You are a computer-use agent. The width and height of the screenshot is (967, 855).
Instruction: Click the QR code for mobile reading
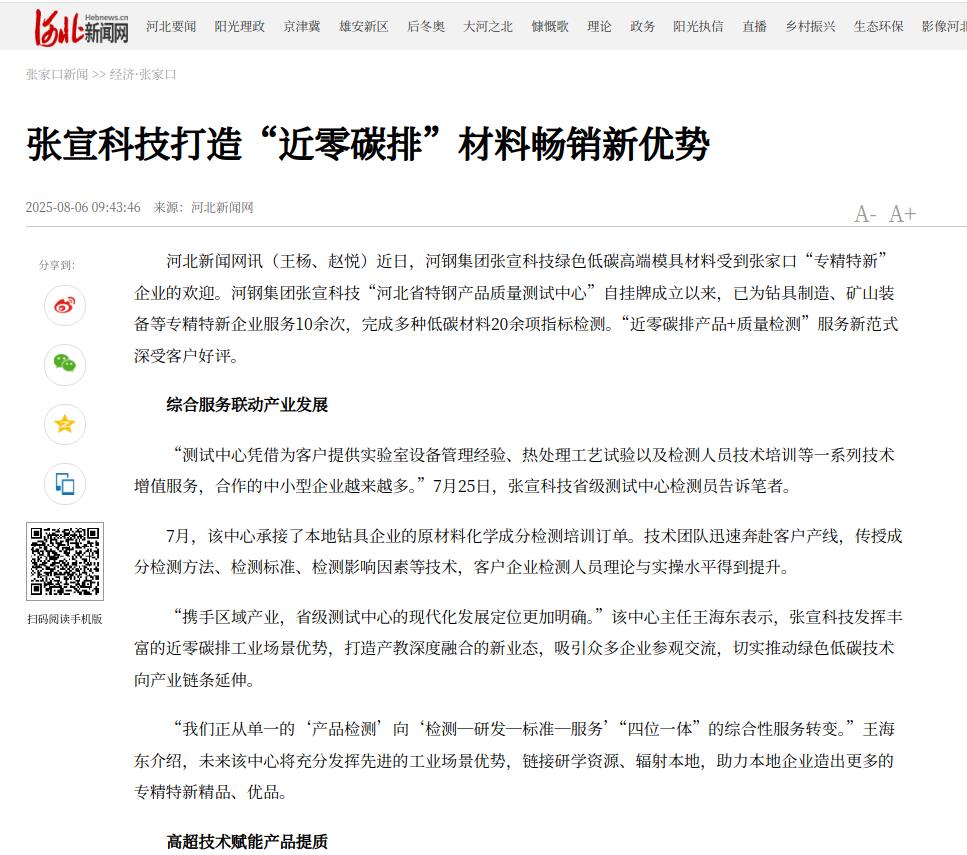click(65, 560)
